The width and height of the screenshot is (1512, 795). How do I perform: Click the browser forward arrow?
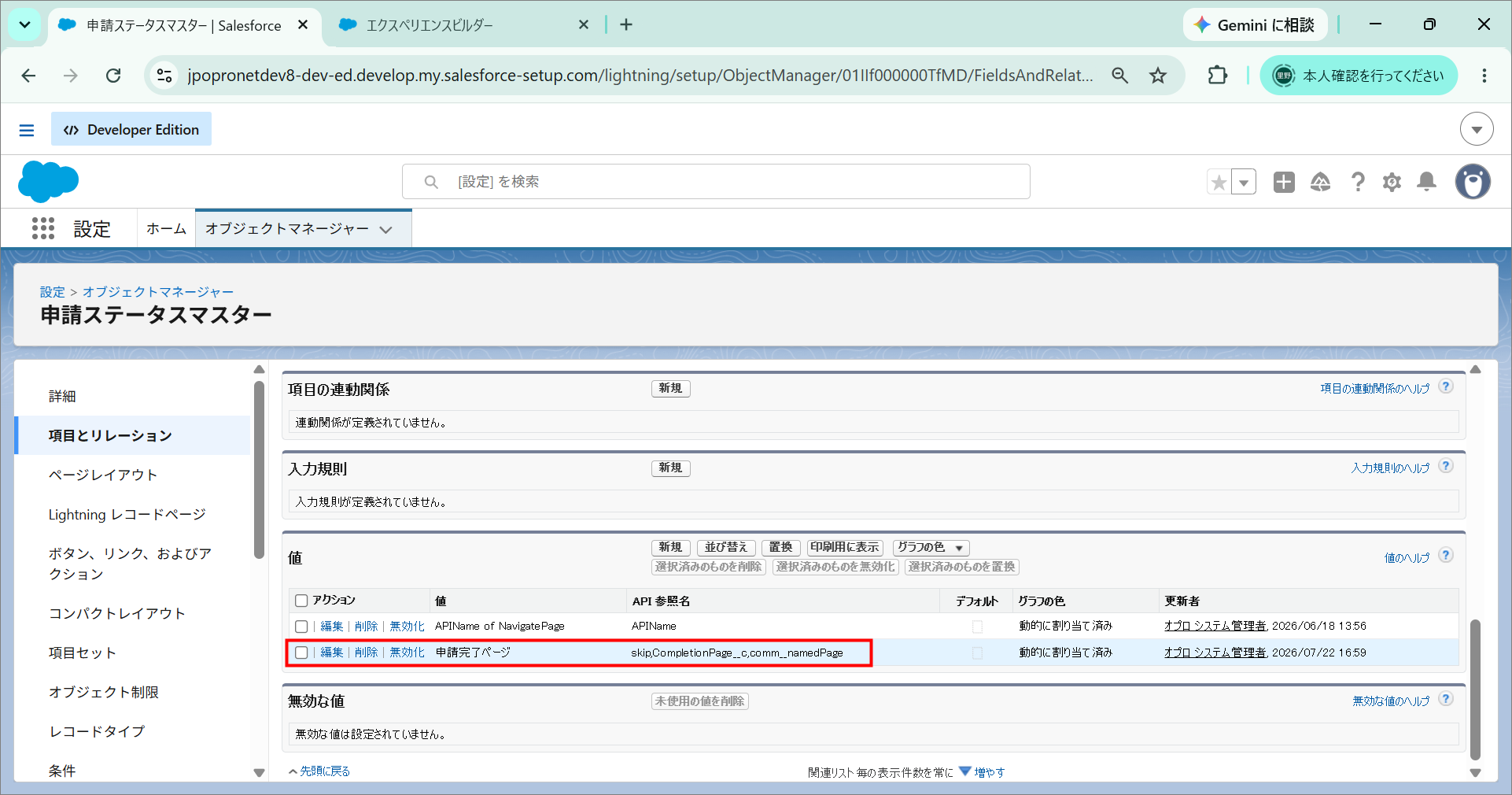tap(71, 76)
